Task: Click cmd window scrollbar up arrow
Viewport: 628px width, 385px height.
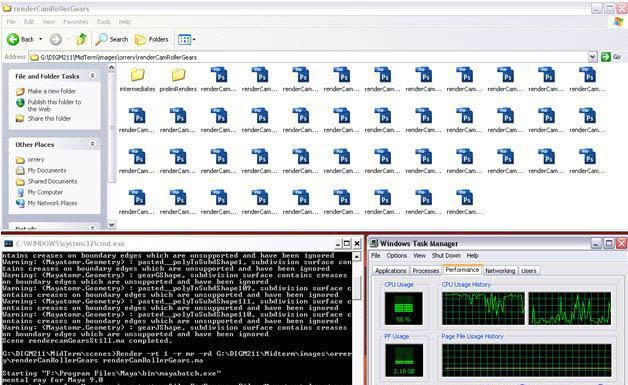Action: tap(357, 256)
